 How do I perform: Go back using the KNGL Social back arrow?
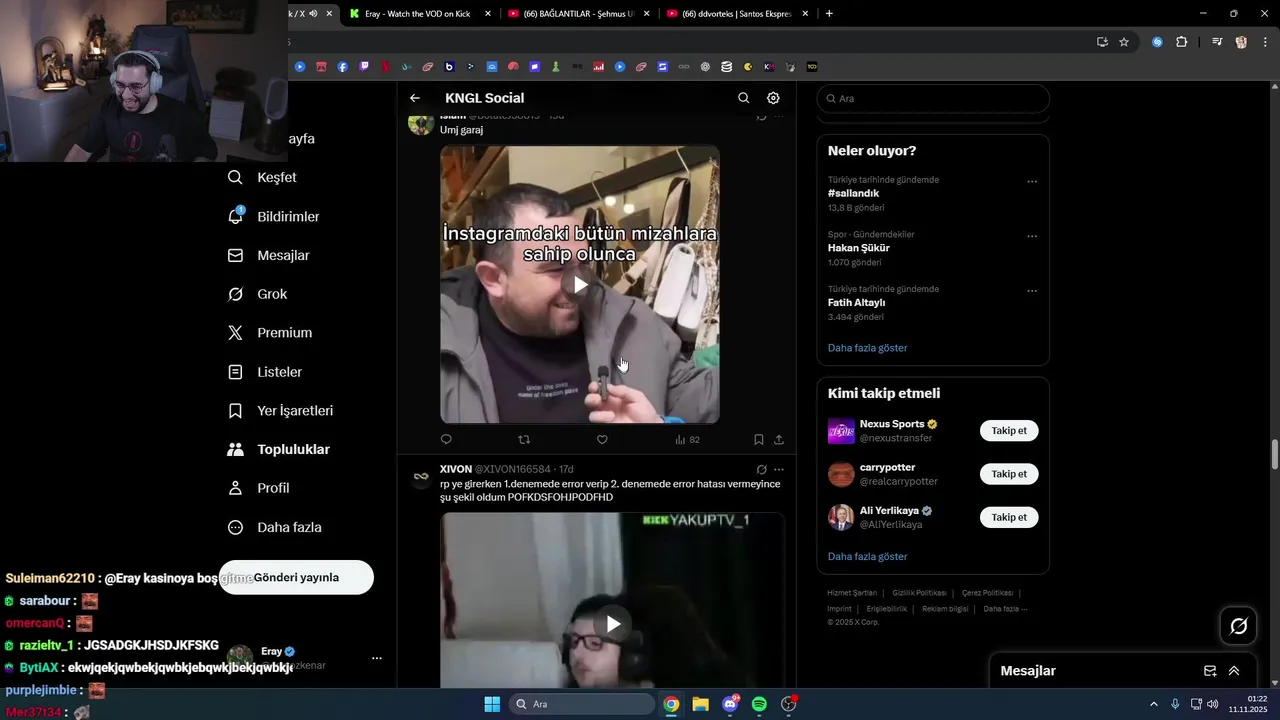point(415,98)
